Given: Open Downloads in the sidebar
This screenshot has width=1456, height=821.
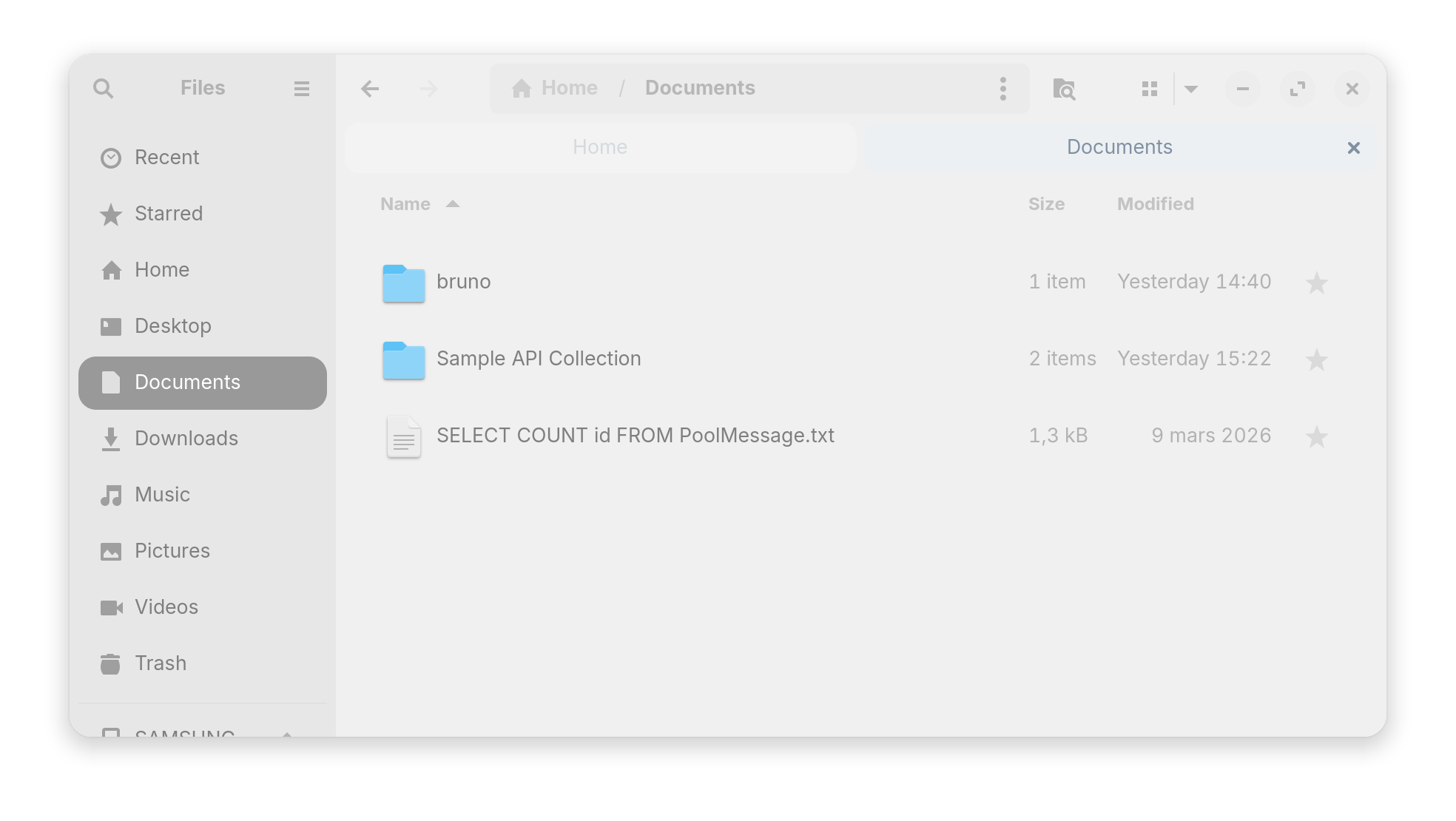Looking at the screenshot, I should point(186,439).
